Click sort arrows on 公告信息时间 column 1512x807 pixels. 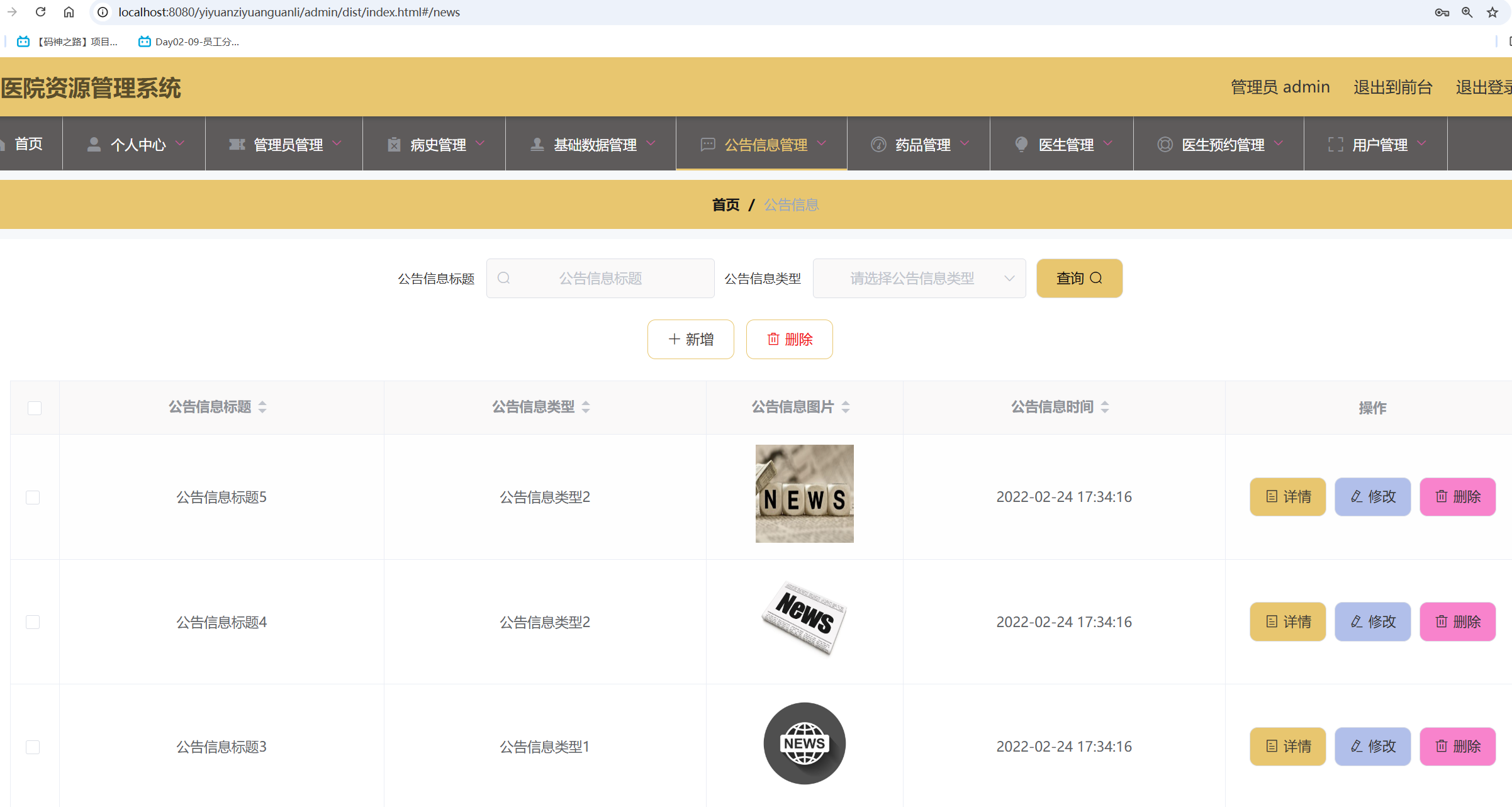pyautogui.click(x=1105, y=407)
